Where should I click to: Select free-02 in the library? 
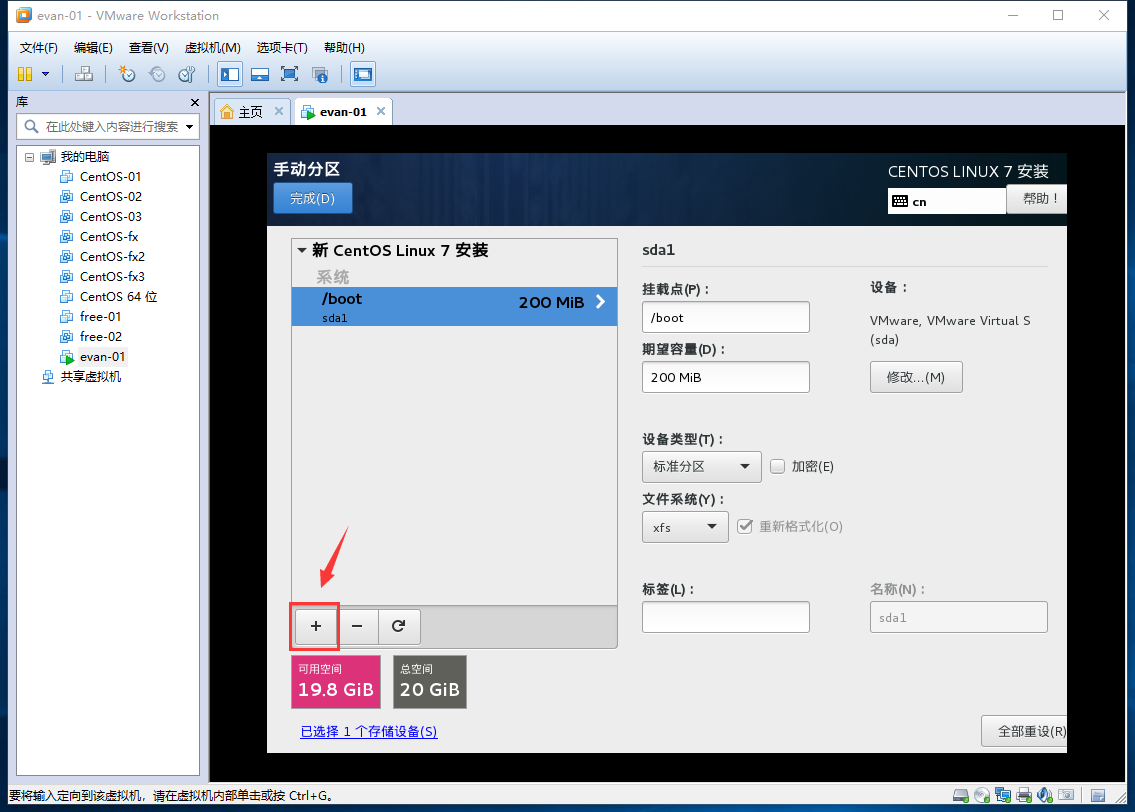(91, 337)
